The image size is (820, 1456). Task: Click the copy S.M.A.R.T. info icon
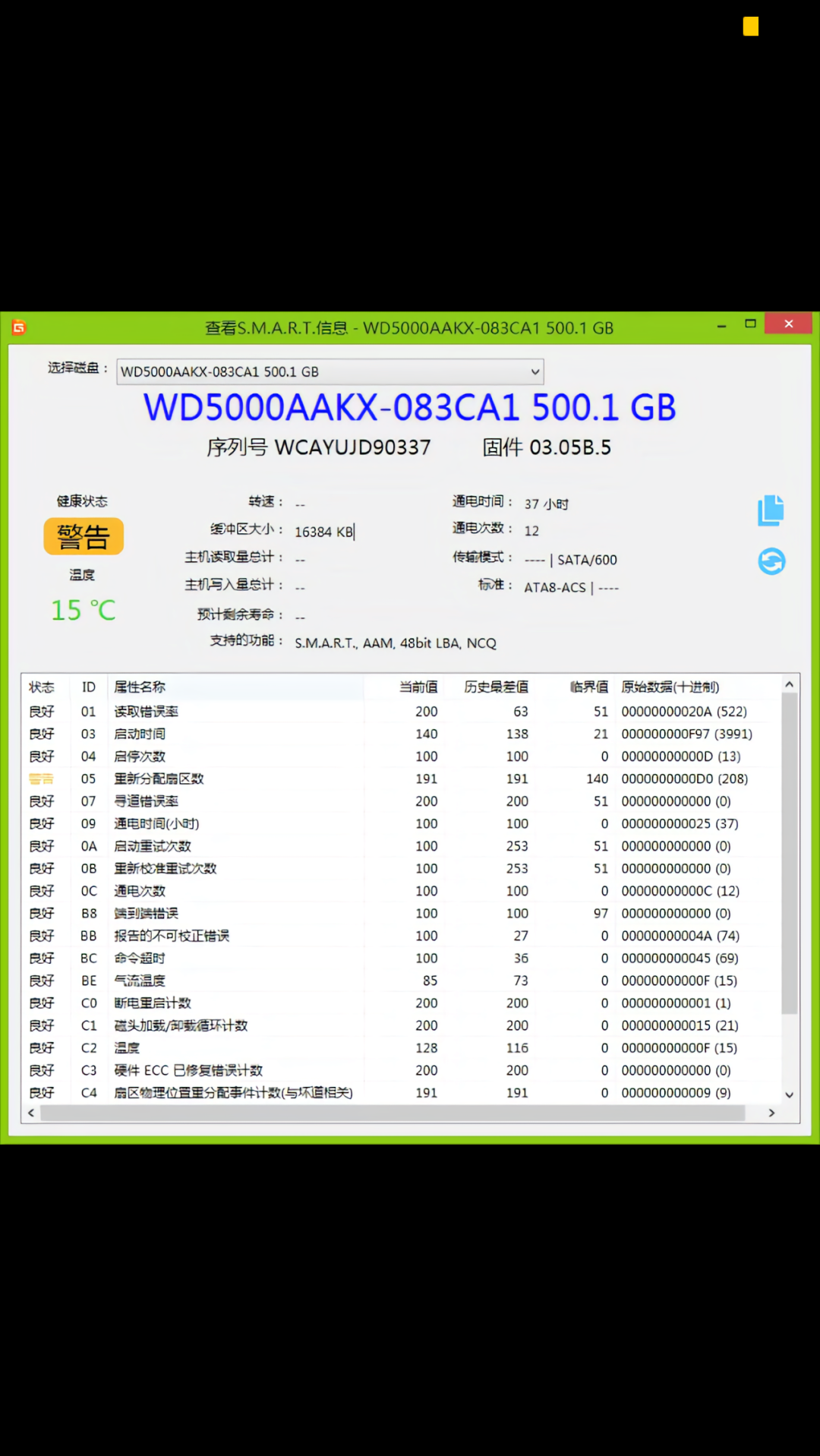771,510
